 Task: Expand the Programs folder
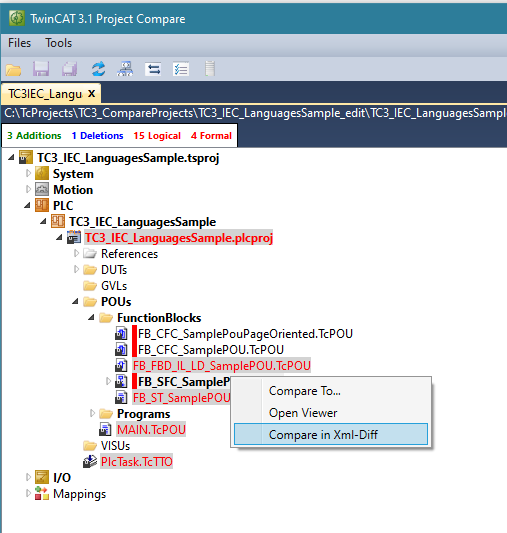click(92, 413)
